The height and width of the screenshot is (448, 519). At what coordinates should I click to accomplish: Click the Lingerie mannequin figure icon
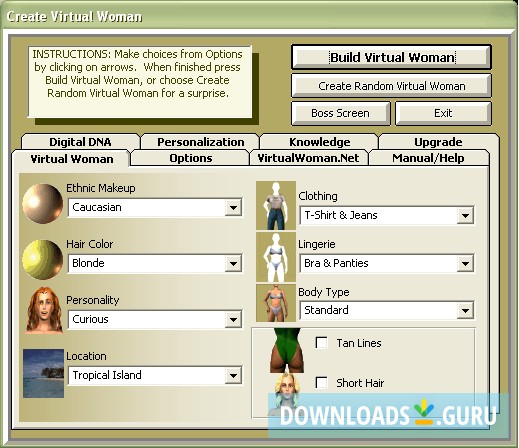pos(276,257)
